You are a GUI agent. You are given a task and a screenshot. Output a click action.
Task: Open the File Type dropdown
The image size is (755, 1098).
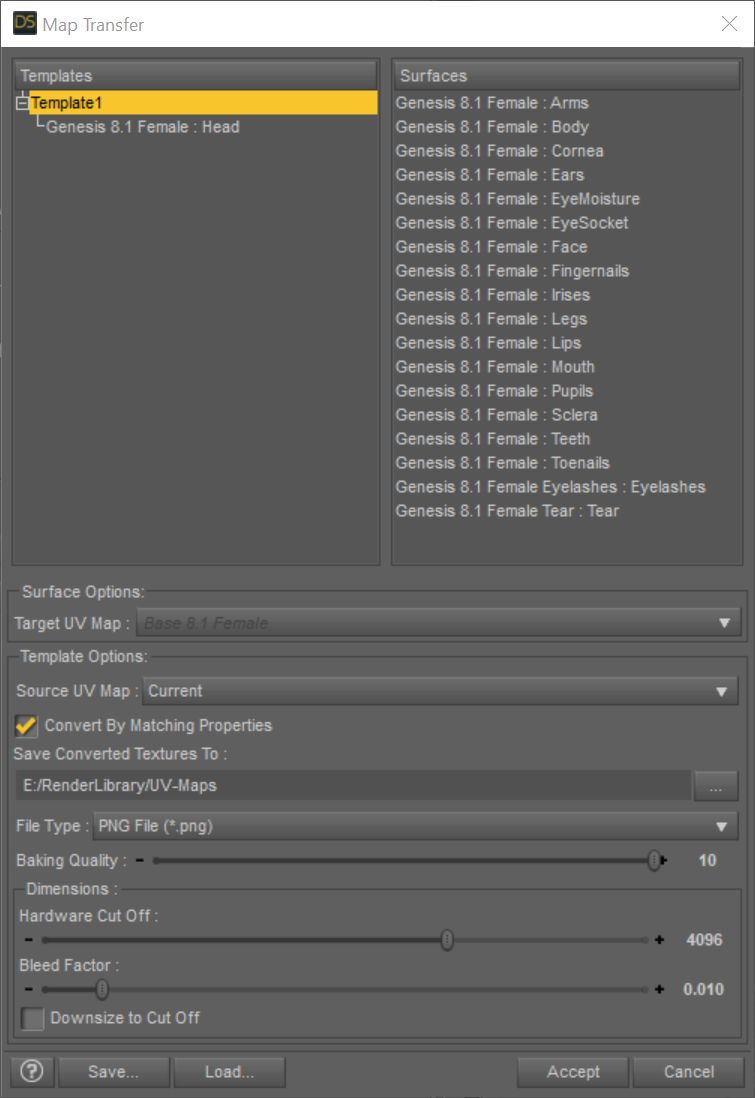pyautogui.click(x=415, y=826)
